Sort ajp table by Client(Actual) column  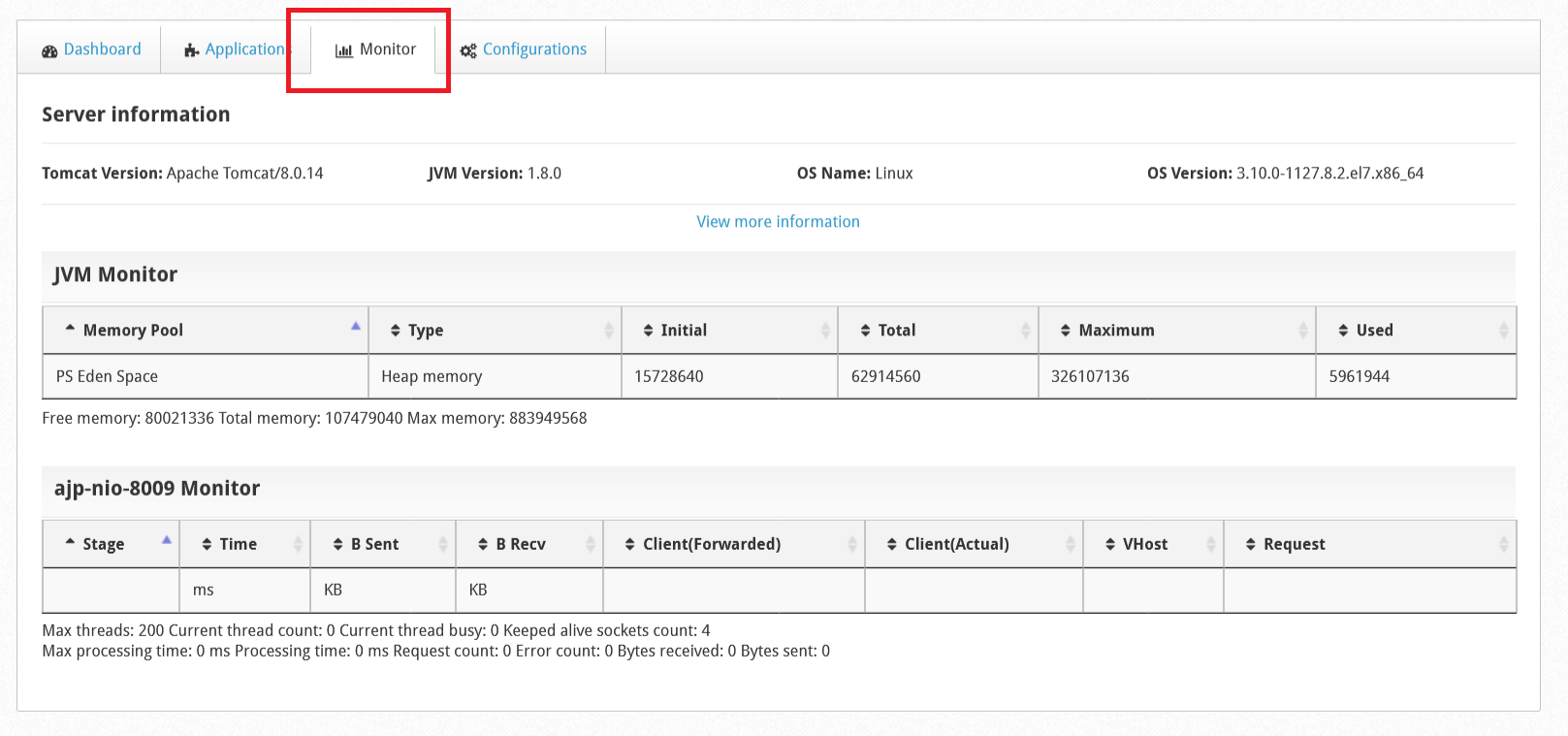tap(974, 544)
